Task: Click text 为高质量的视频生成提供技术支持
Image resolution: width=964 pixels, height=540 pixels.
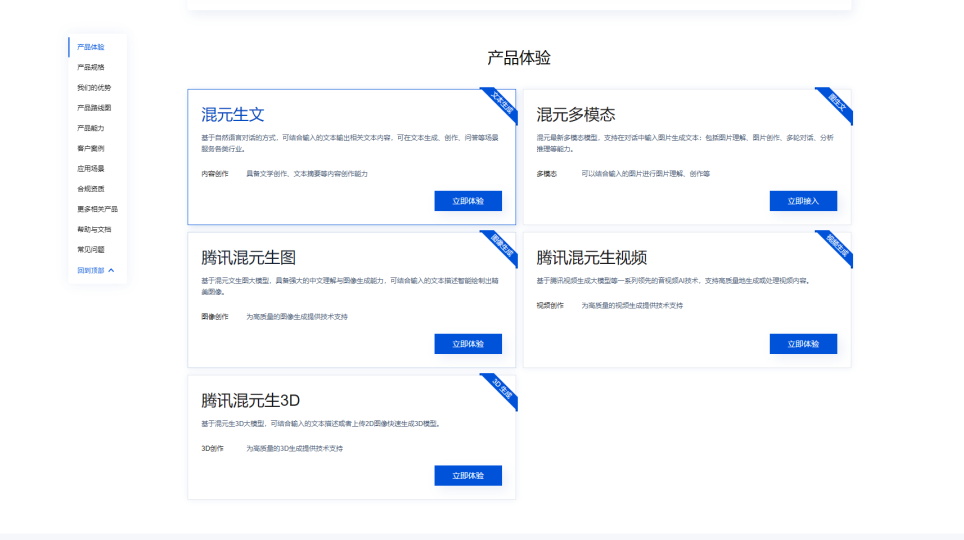Action: pyautogui.click(x=632, y=306)
